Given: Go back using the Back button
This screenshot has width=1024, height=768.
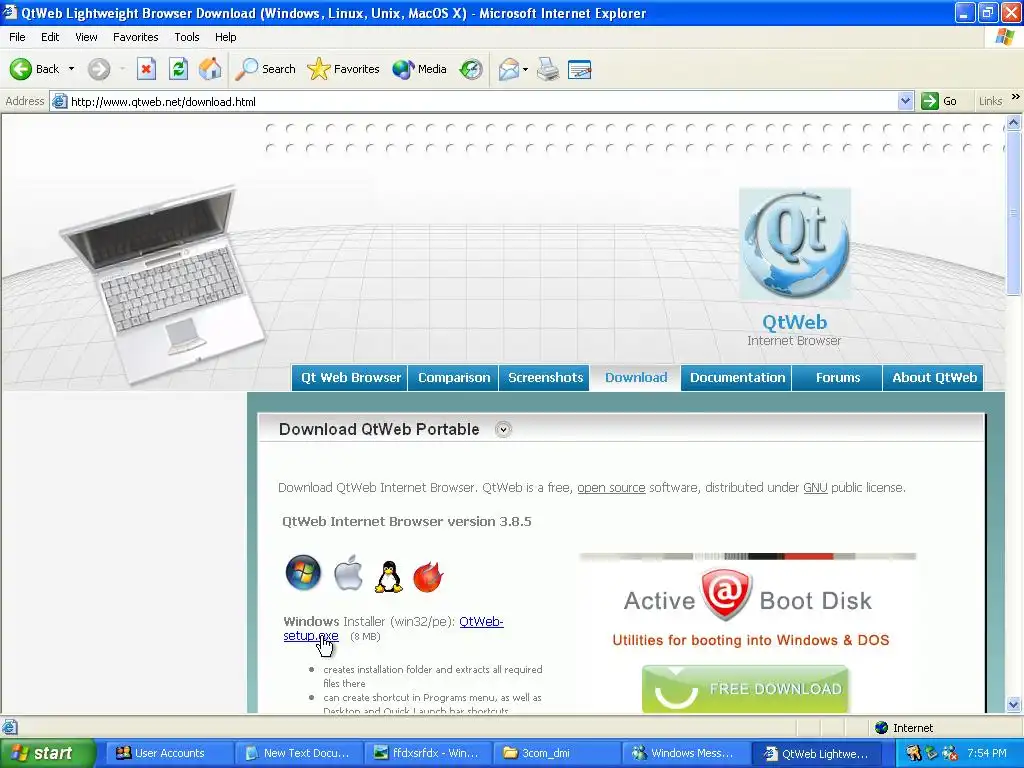Looking at the screenshot, I should (x=34, y=69).
